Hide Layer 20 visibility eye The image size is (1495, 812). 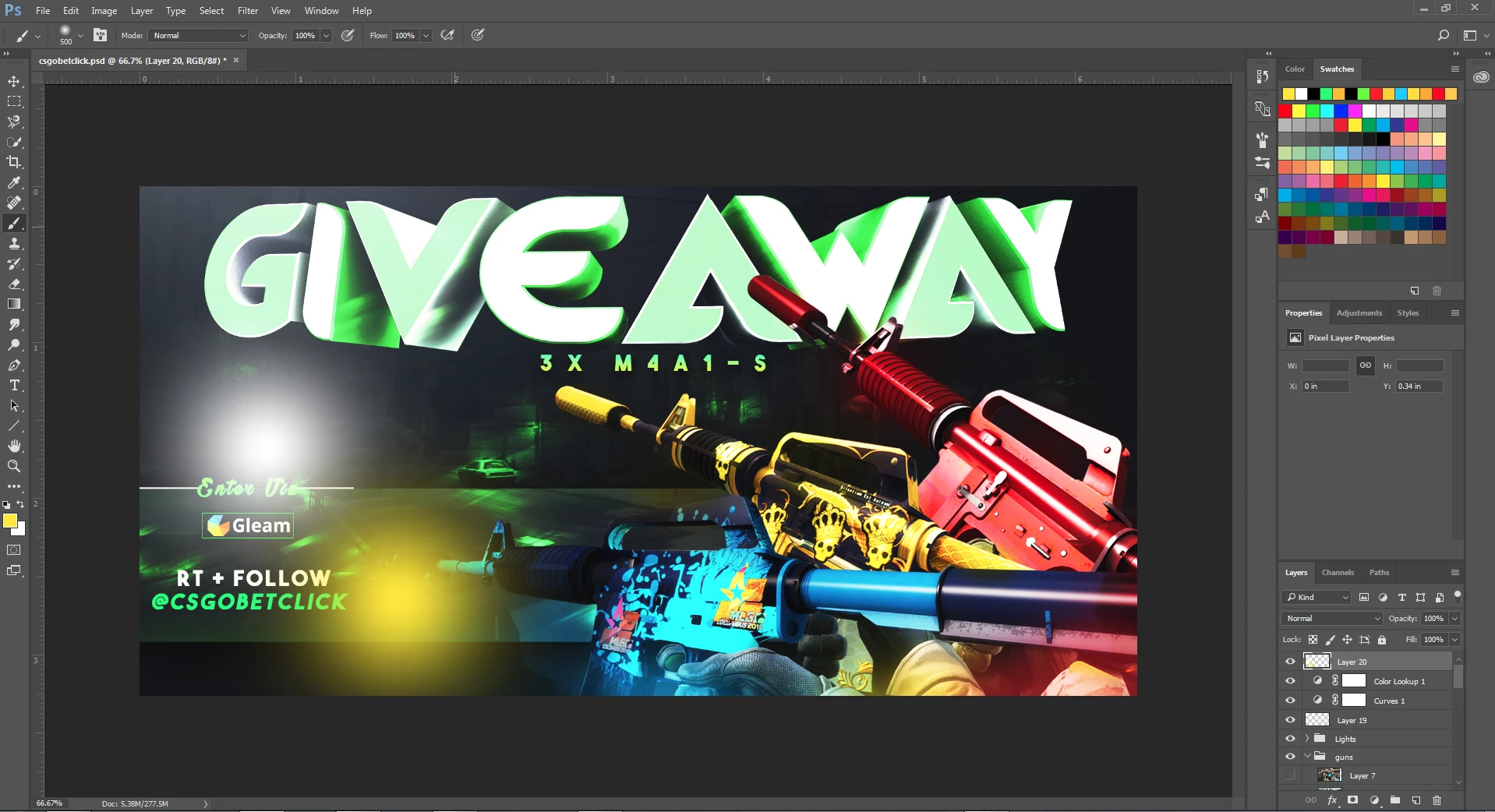pos(1290,662)
